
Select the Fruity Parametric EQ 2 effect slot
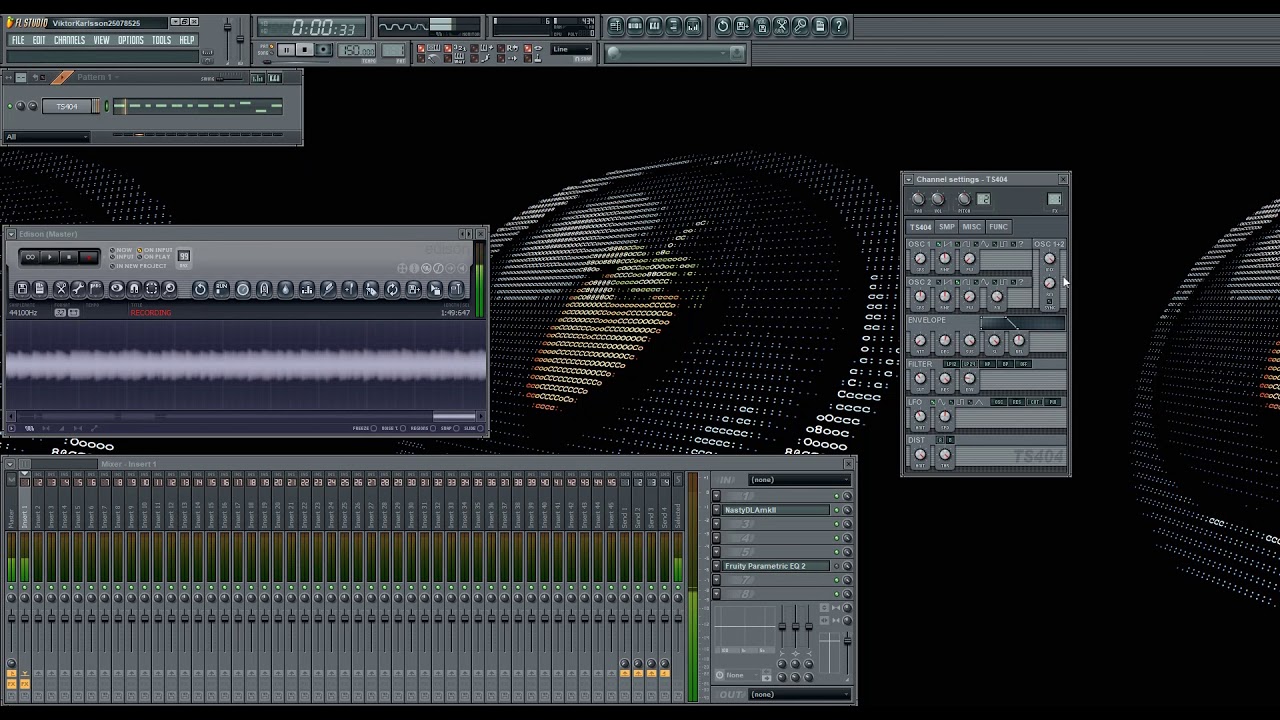tap(776, 566)
